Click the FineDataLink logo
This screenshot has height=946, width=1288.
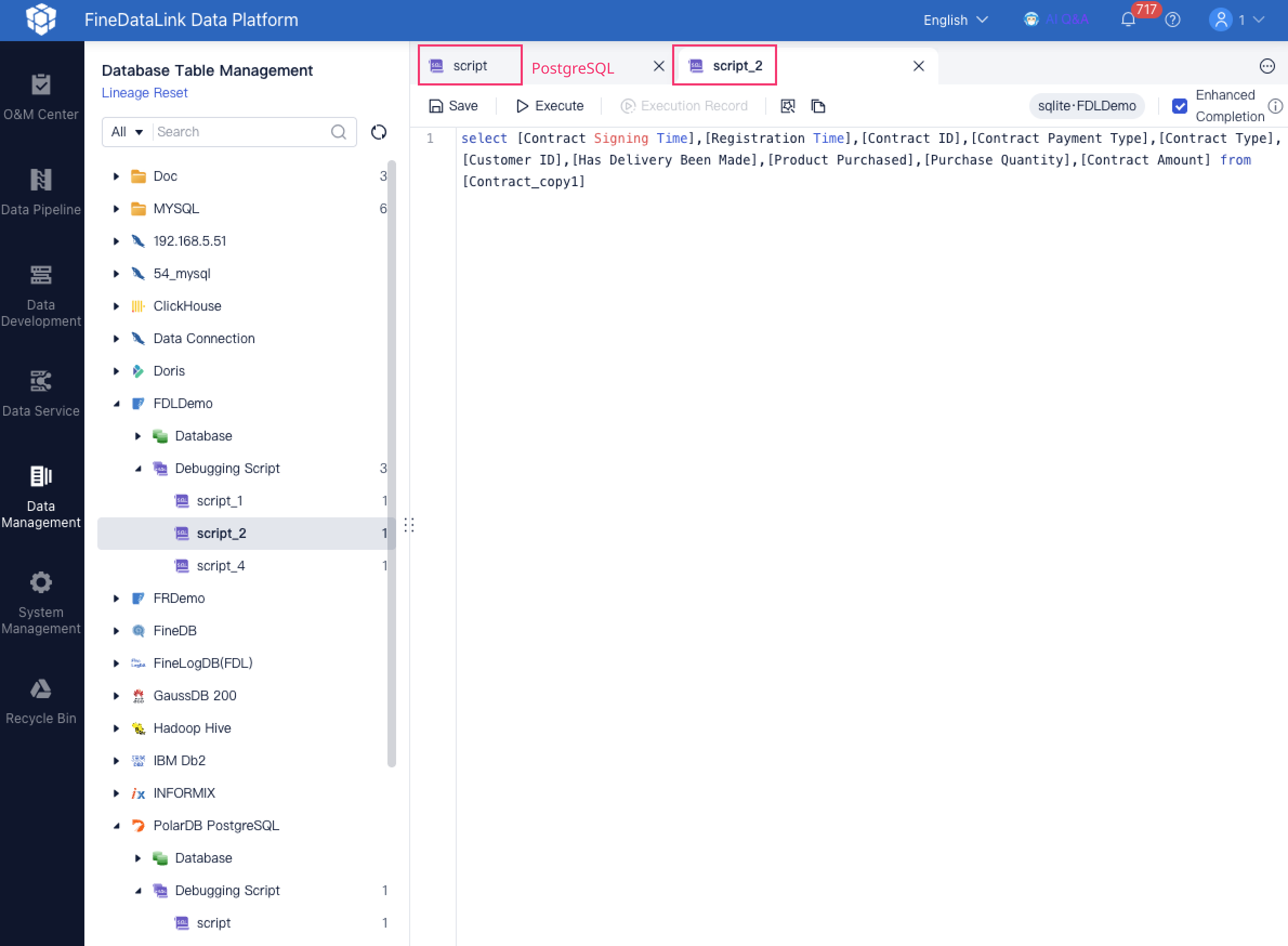click(x=41, y=19)
